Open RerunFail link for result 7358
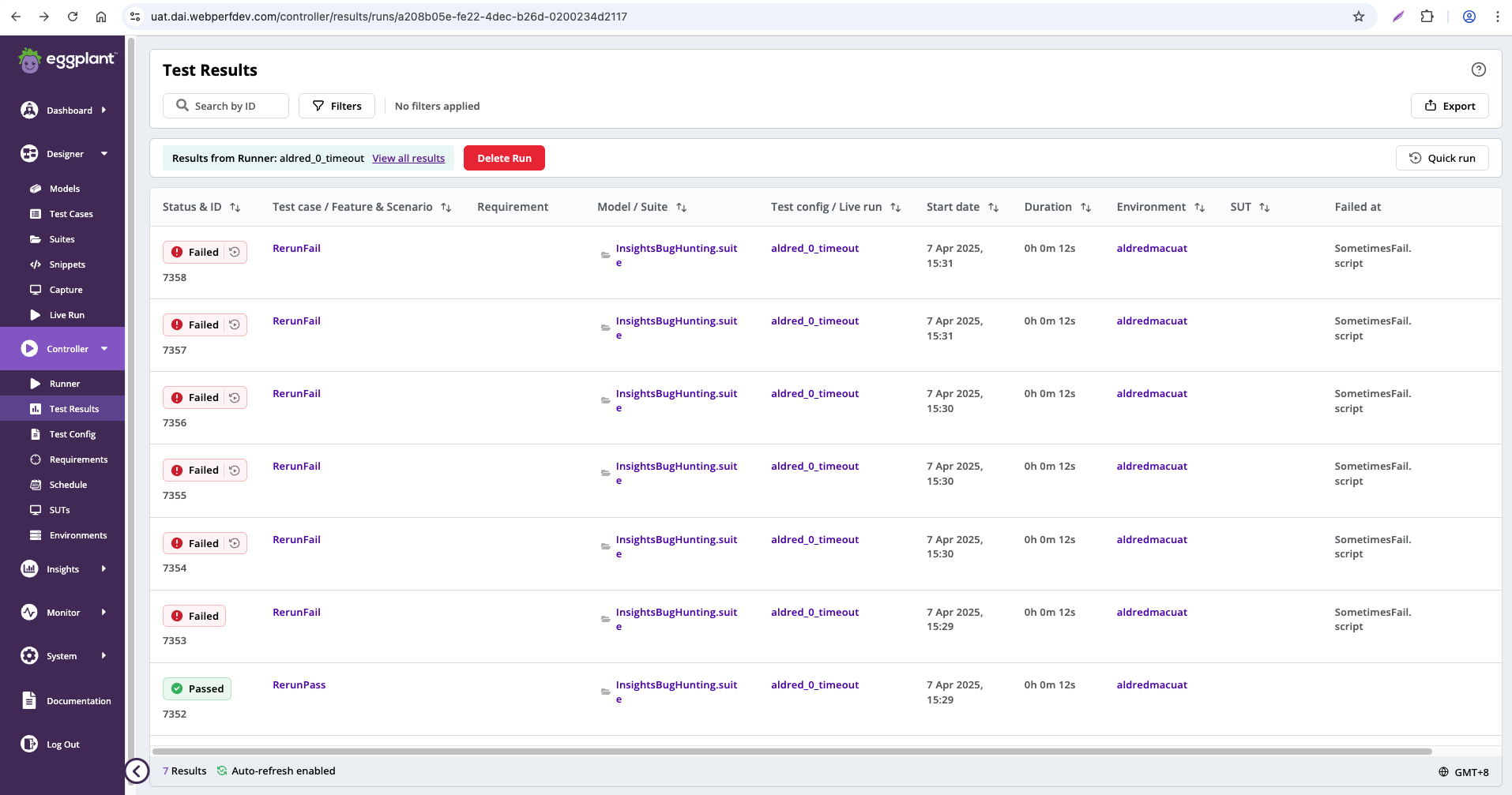 pyautogui.click(x=296, y=248)
